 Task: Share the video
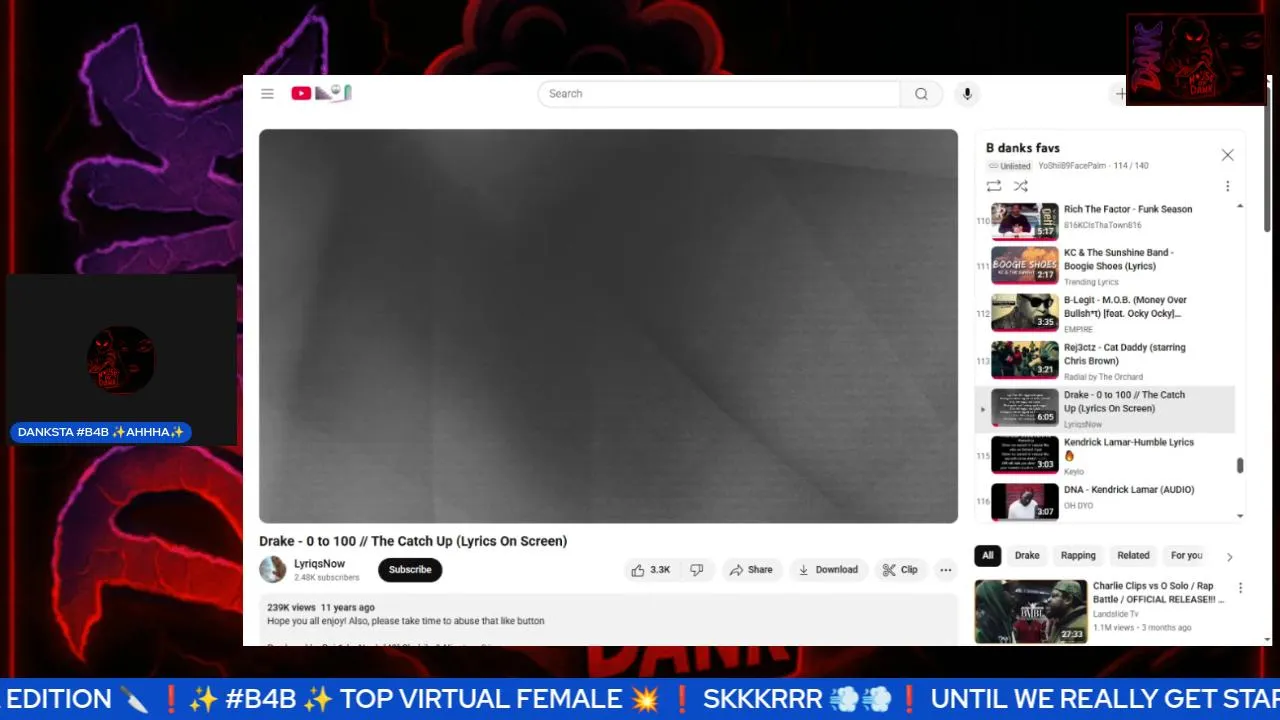point(751,570)
